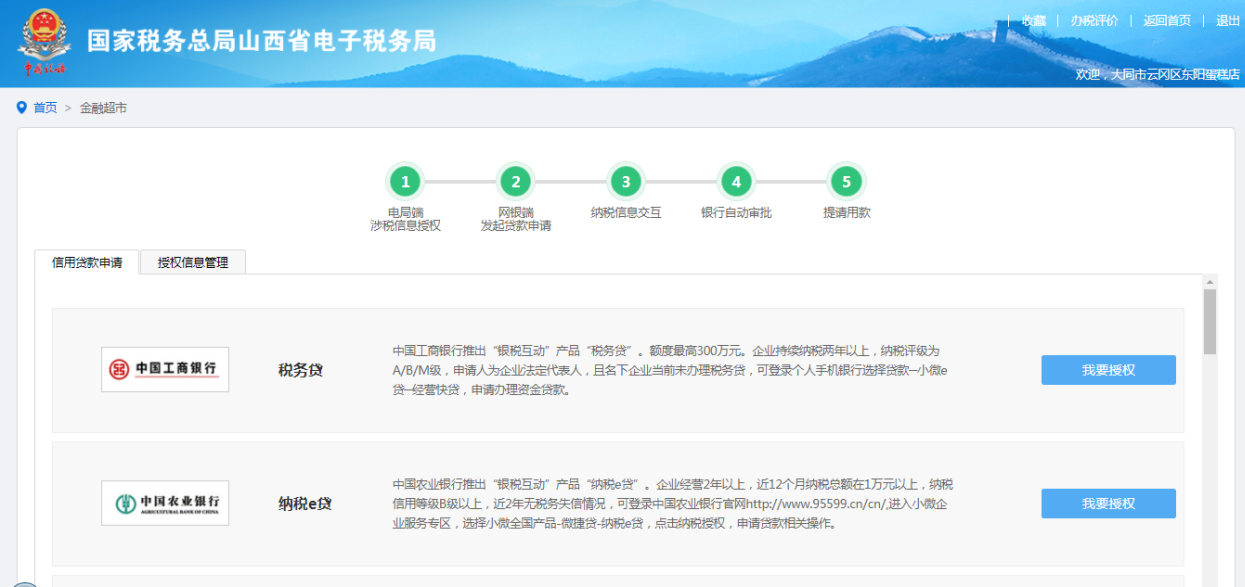The width and height of the screenshot is (1245, 587).
Task: Switch to the 授权信息管理 tab
Action: pyautogui.click(x=193, y=262)
